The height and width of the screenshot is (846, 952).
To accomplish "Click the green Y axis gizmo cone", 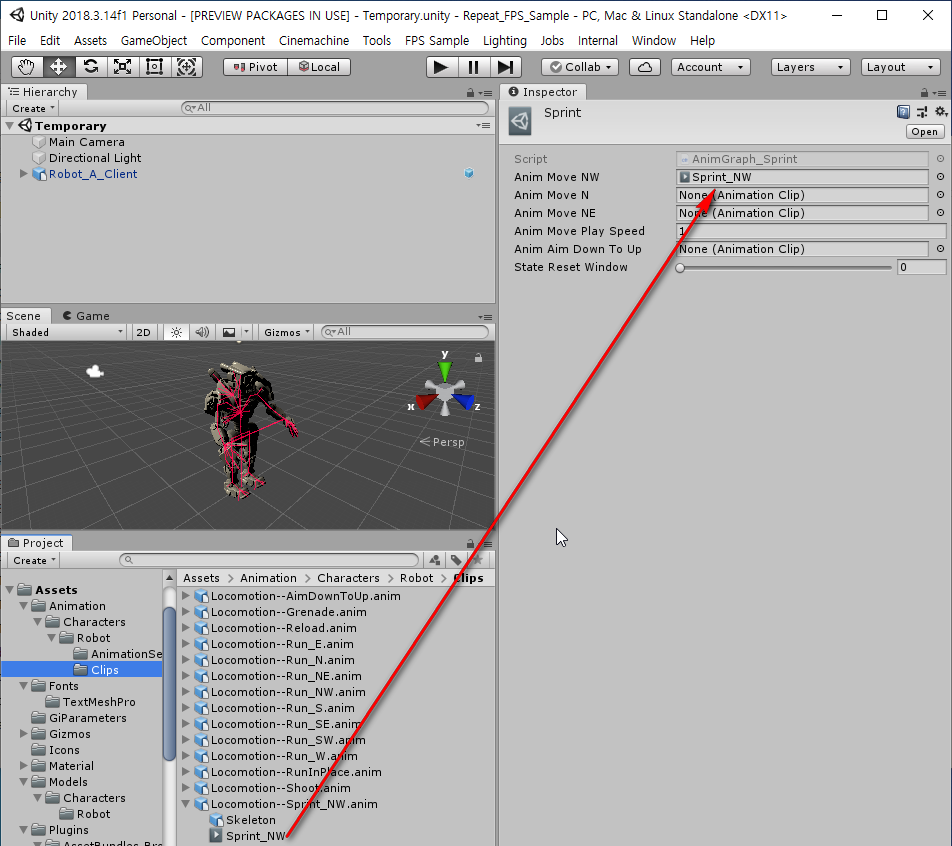I will point(445,370).
